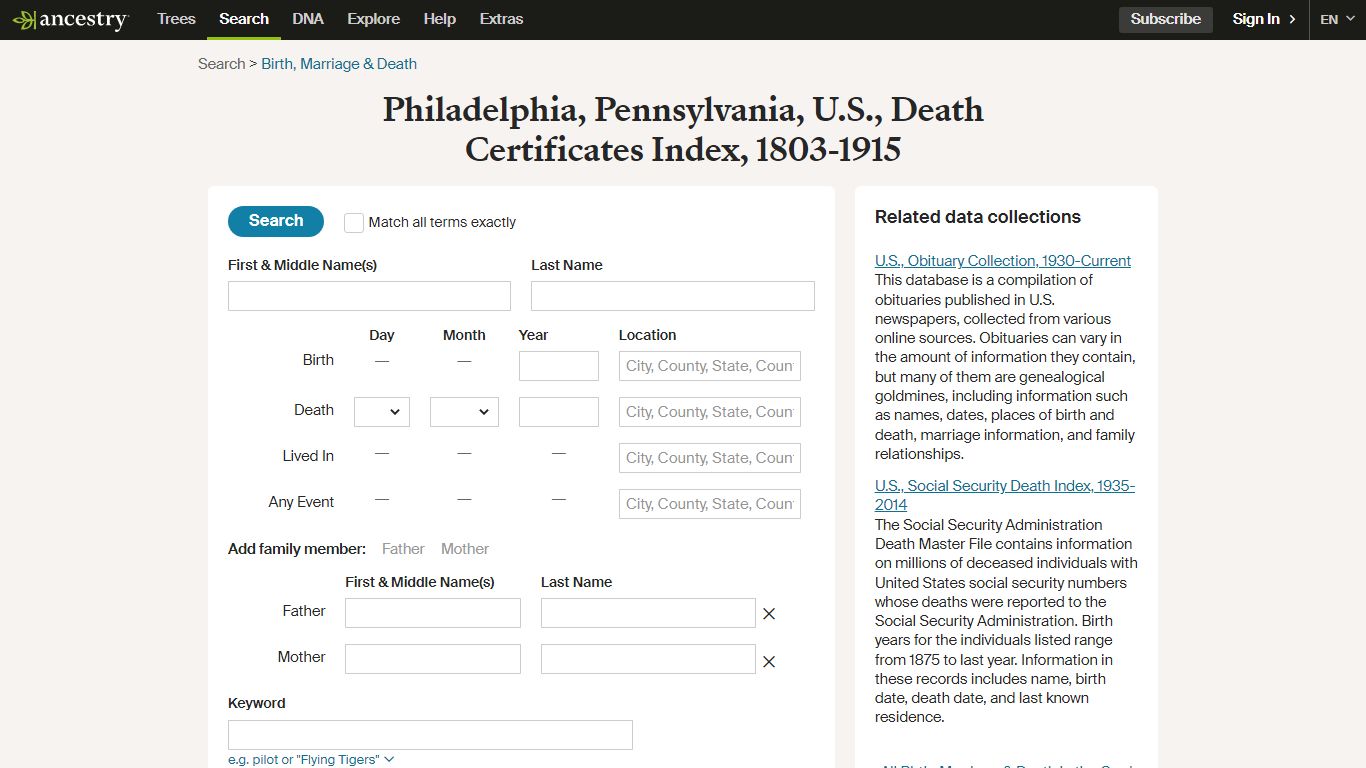
Task: Remove the Father row with X icon
Action: 769,614
